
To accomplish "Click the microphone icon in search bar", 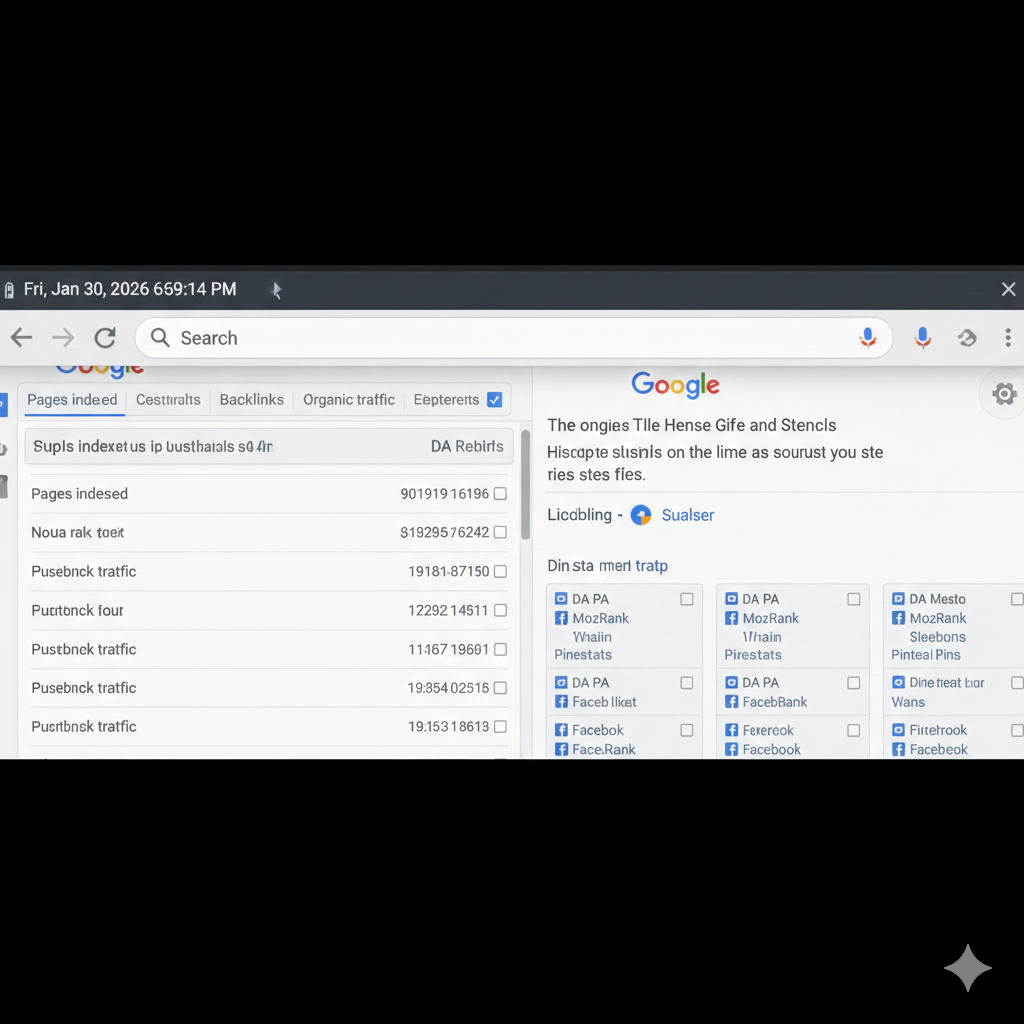I will point(867,337).
